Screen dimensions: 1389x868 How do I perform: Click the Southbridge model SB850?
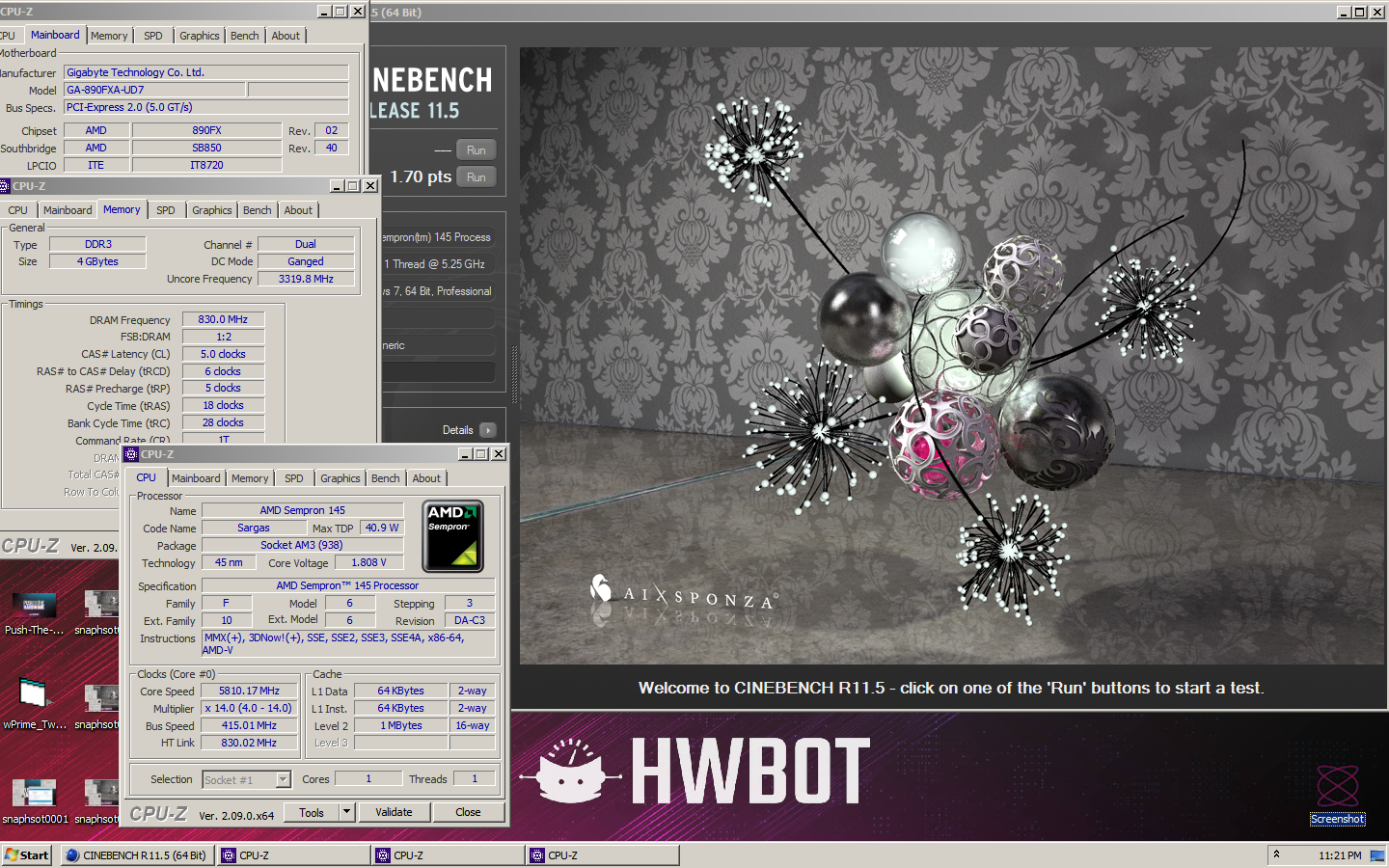click(206, 148)
